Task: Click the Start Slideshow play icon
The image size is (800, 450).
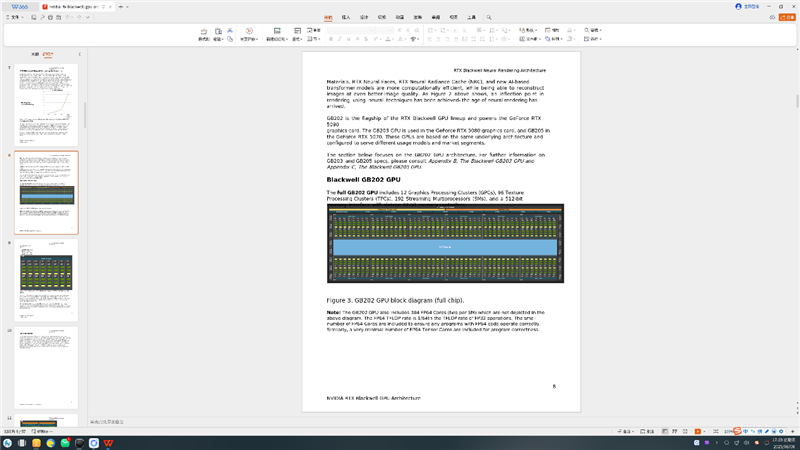Action: (249, 32)
